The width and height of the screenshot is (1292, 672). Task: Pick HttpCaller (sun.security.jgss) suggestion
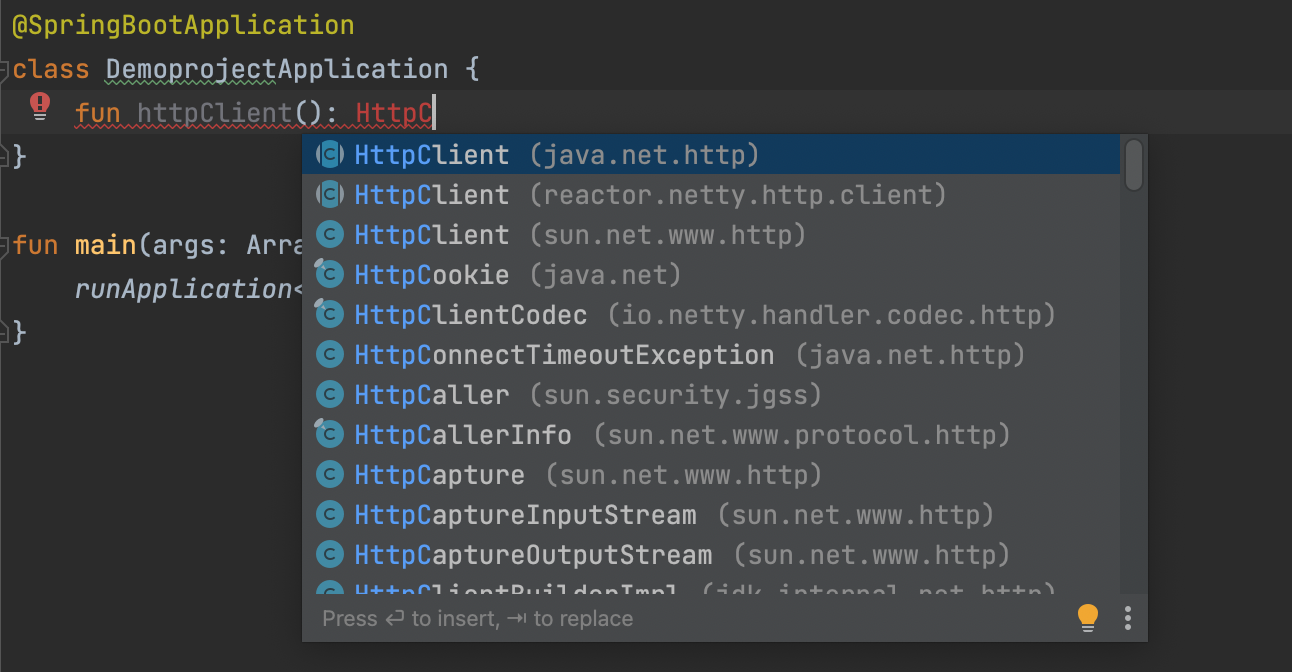711,395
